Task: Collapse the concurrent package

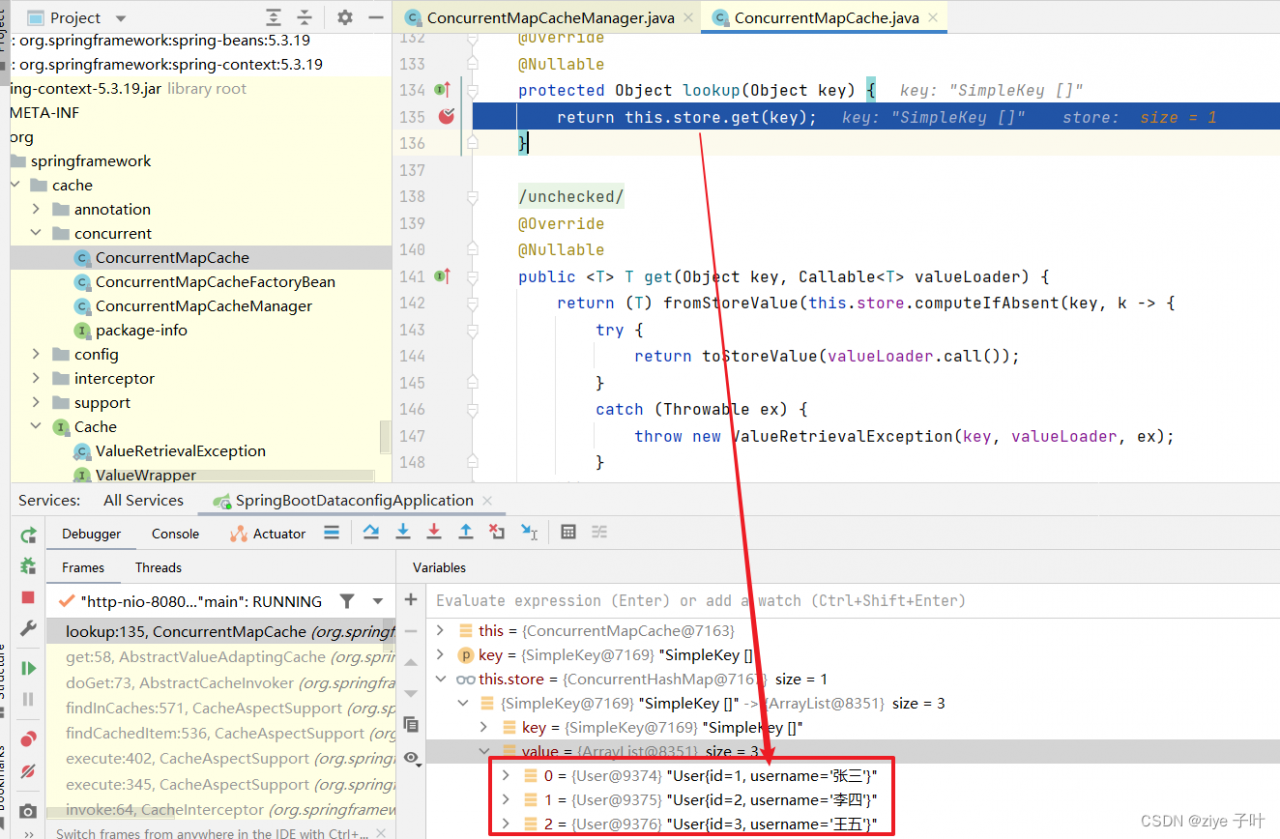Action: (36, 233)
